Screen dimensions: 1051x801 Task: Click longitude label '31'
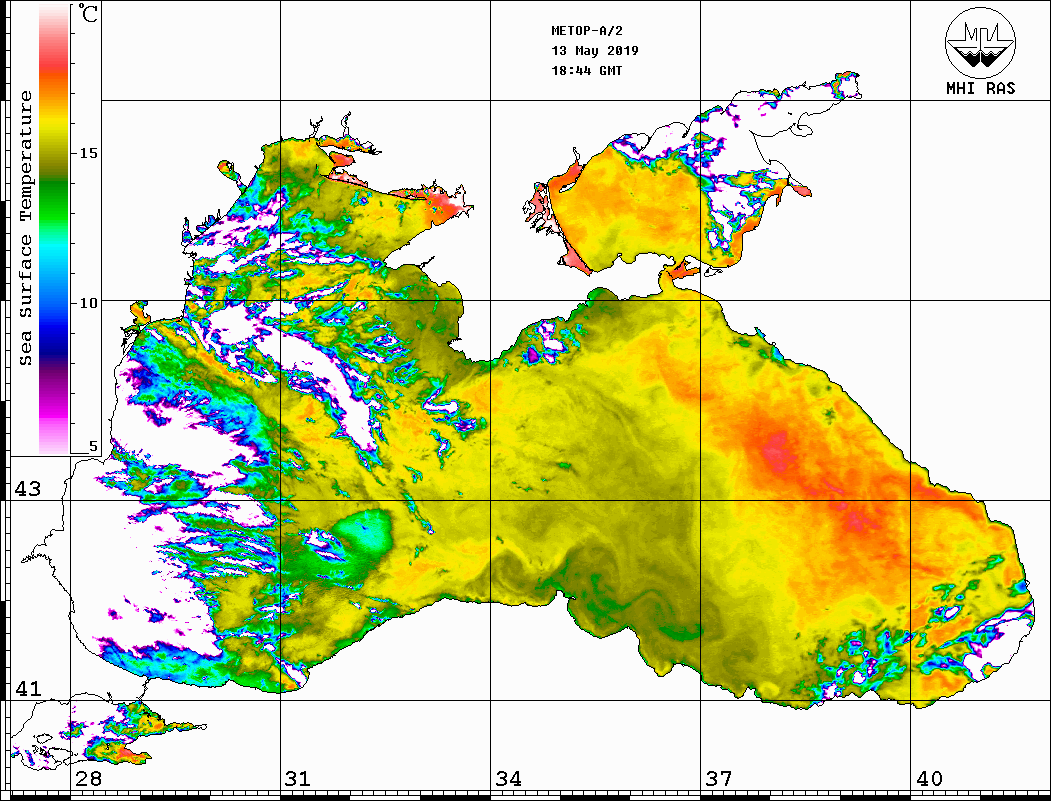coord(298,778)
